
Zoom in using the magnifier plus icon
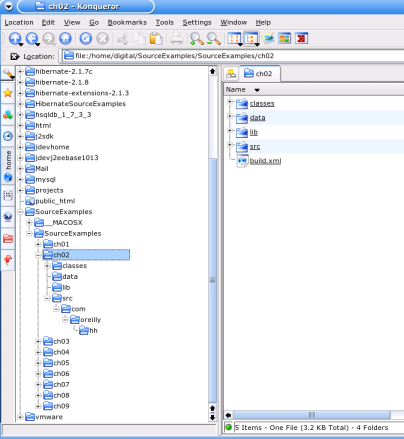pyautogui.click(x=197, y=39)
